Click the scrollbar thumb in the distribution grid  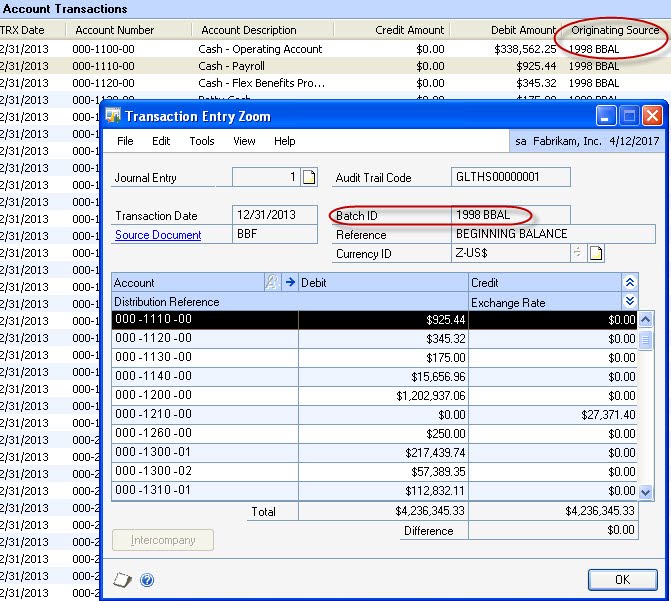(x=646, y=341)
